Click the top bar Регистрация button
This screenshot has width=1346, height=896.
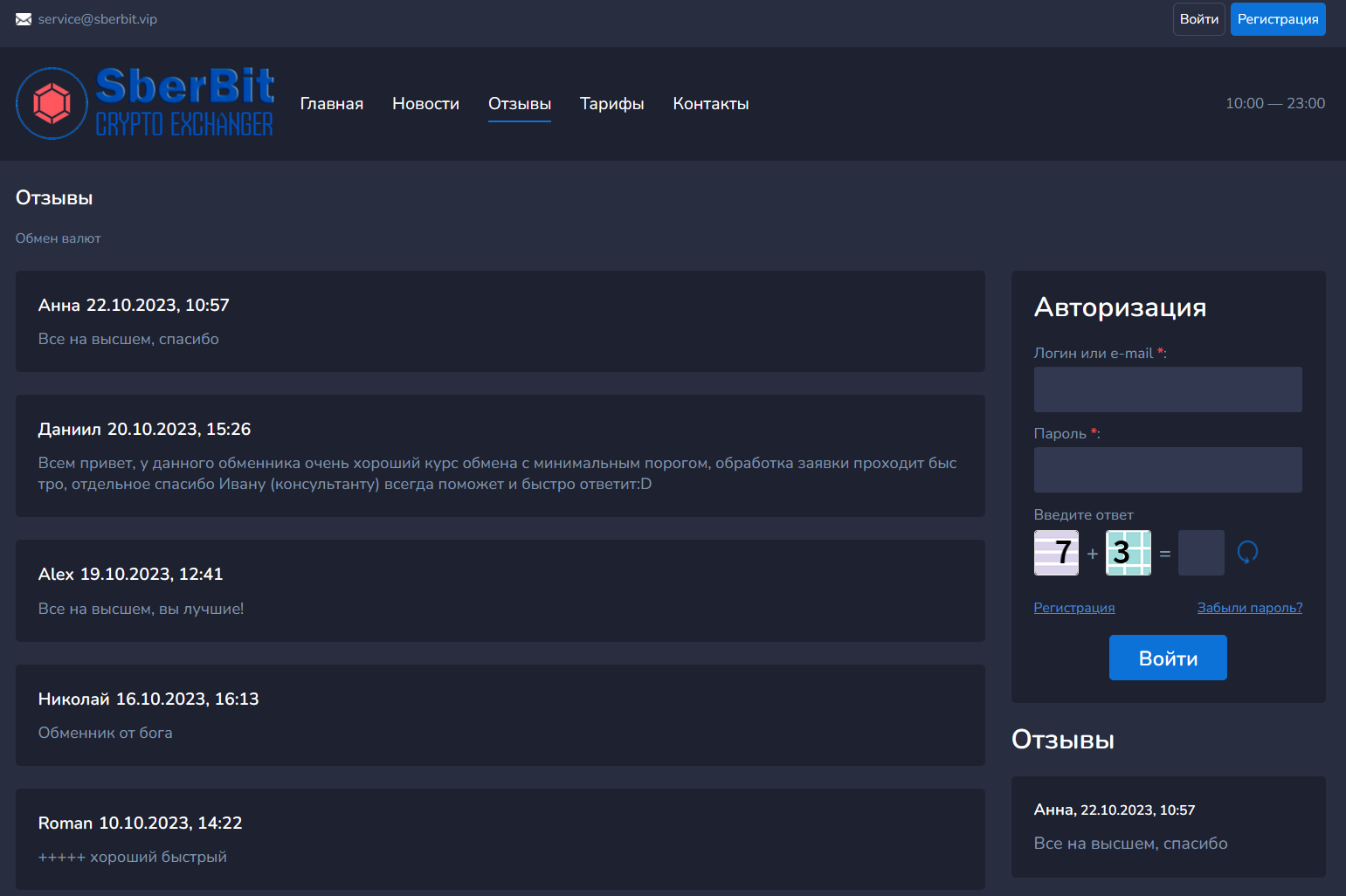[x=1278, y=19]
